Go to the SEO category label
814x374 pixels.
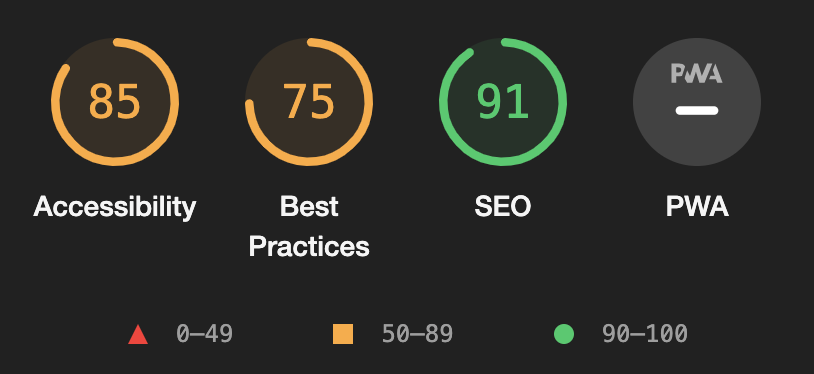pyautogui.click(x=503, y=207)
